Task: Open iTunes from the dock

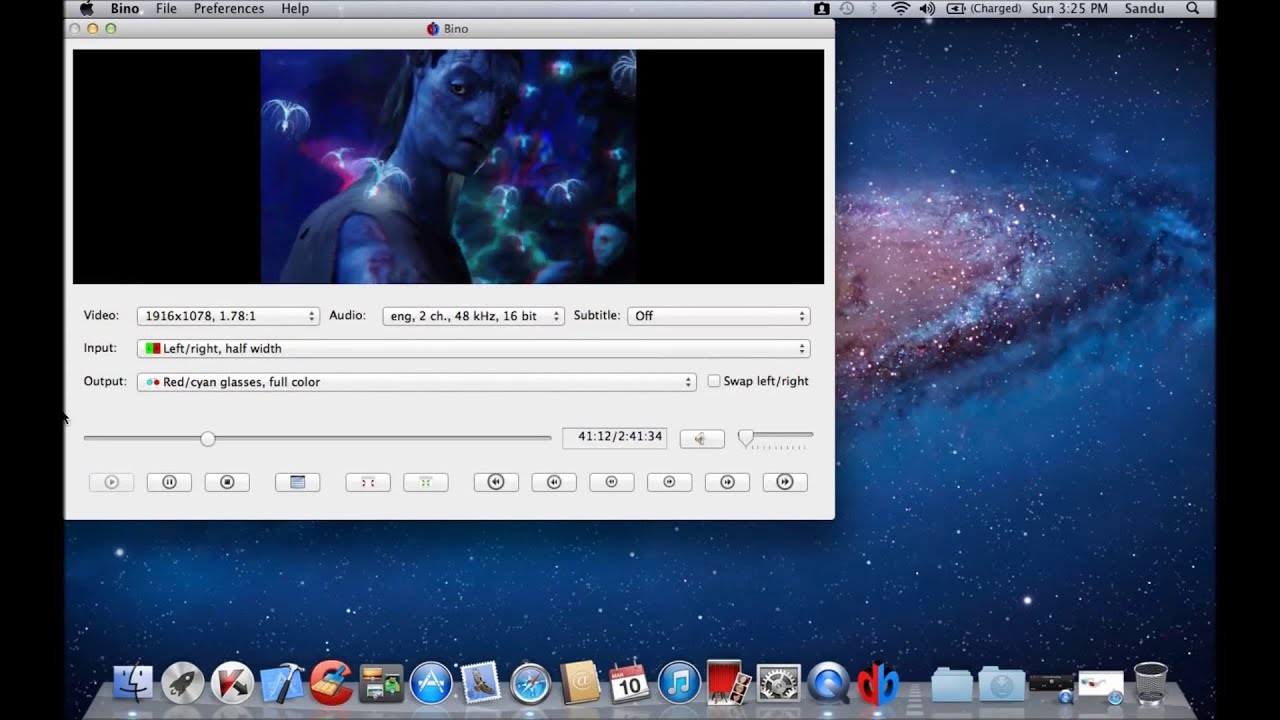Action: 679,683
